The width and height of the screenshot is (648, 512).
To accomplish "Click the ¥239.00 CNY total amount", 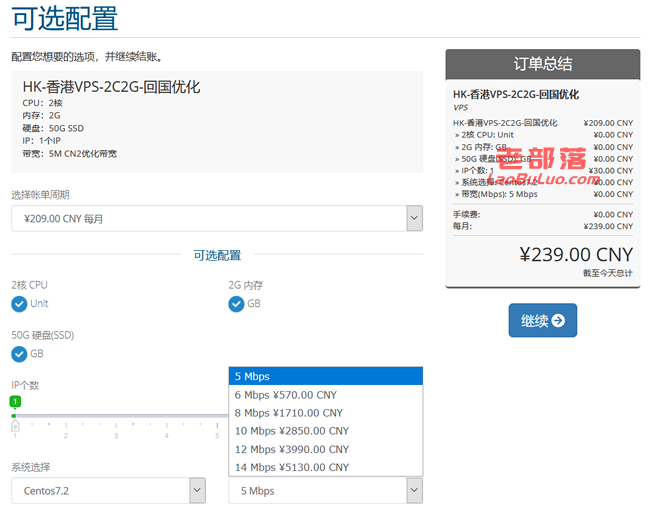I will pyautogui.click(x=576, y=255).
